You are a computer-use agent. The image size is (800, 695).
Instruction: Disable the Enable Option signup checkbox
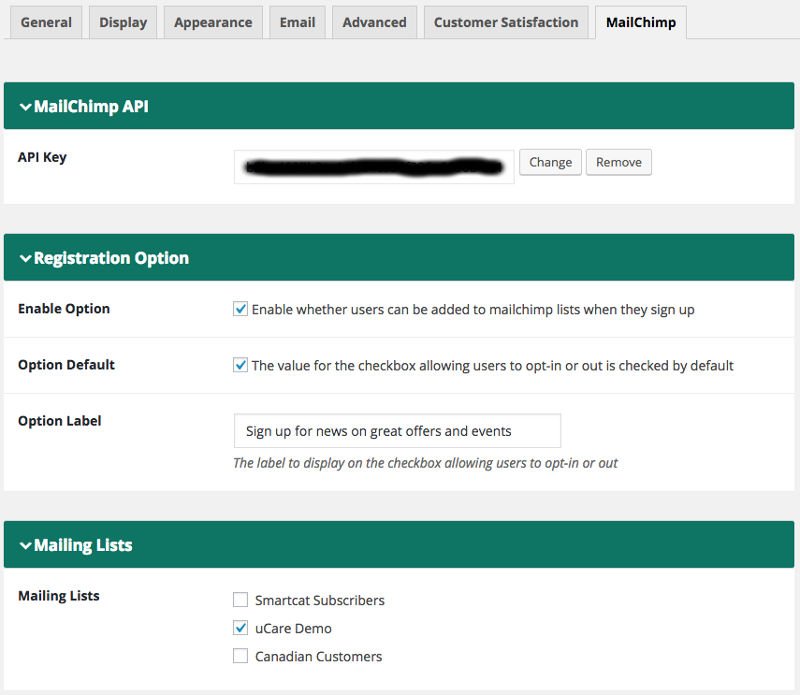tap(240, 309)
